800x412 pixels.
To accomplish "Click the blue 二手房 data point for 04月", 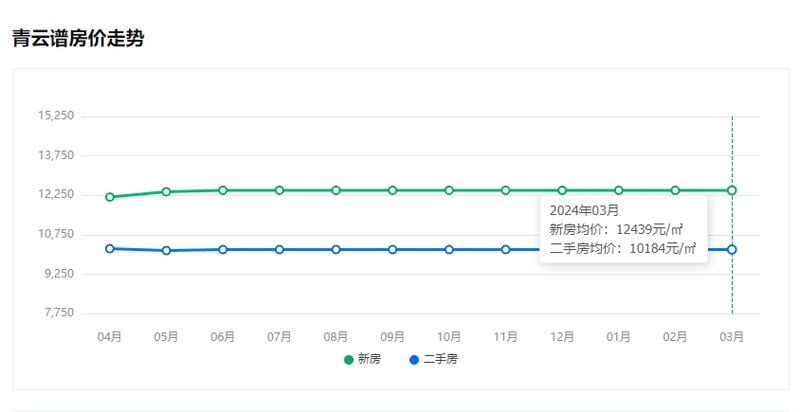I will (x=110, y=248).
